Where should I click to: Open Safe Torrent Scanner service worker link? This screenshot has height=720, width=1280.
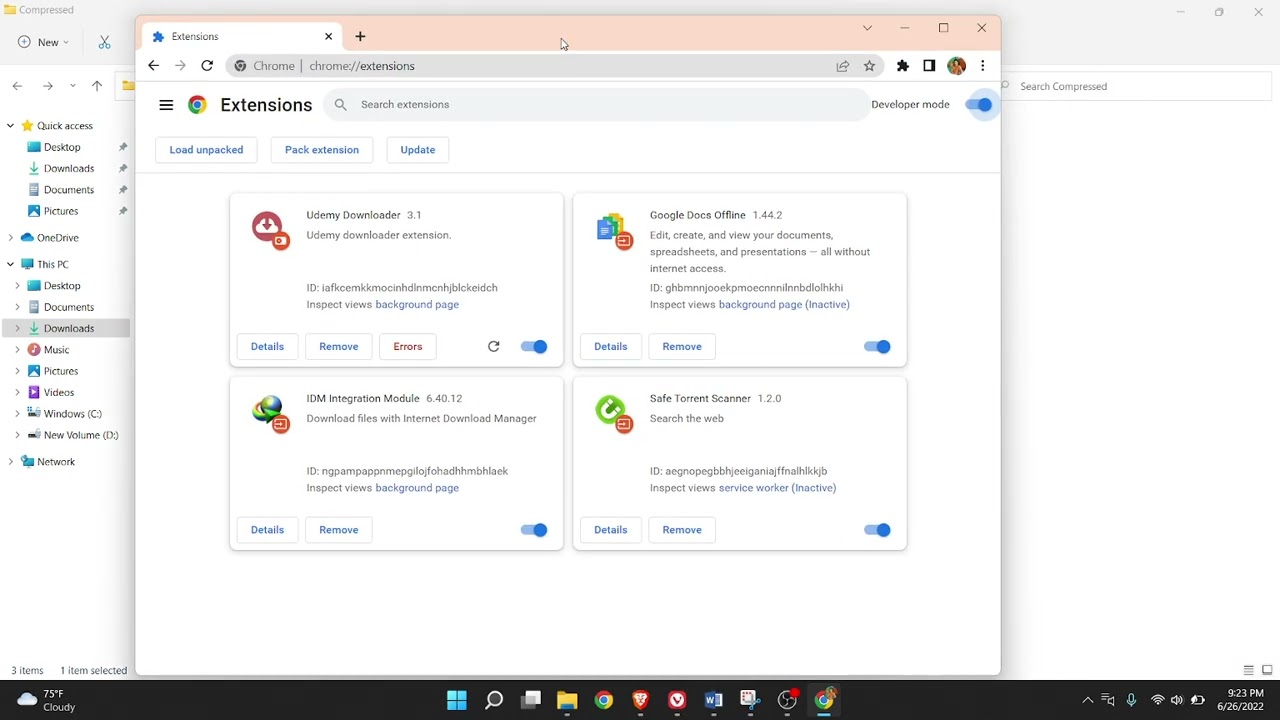coord(777,488)
